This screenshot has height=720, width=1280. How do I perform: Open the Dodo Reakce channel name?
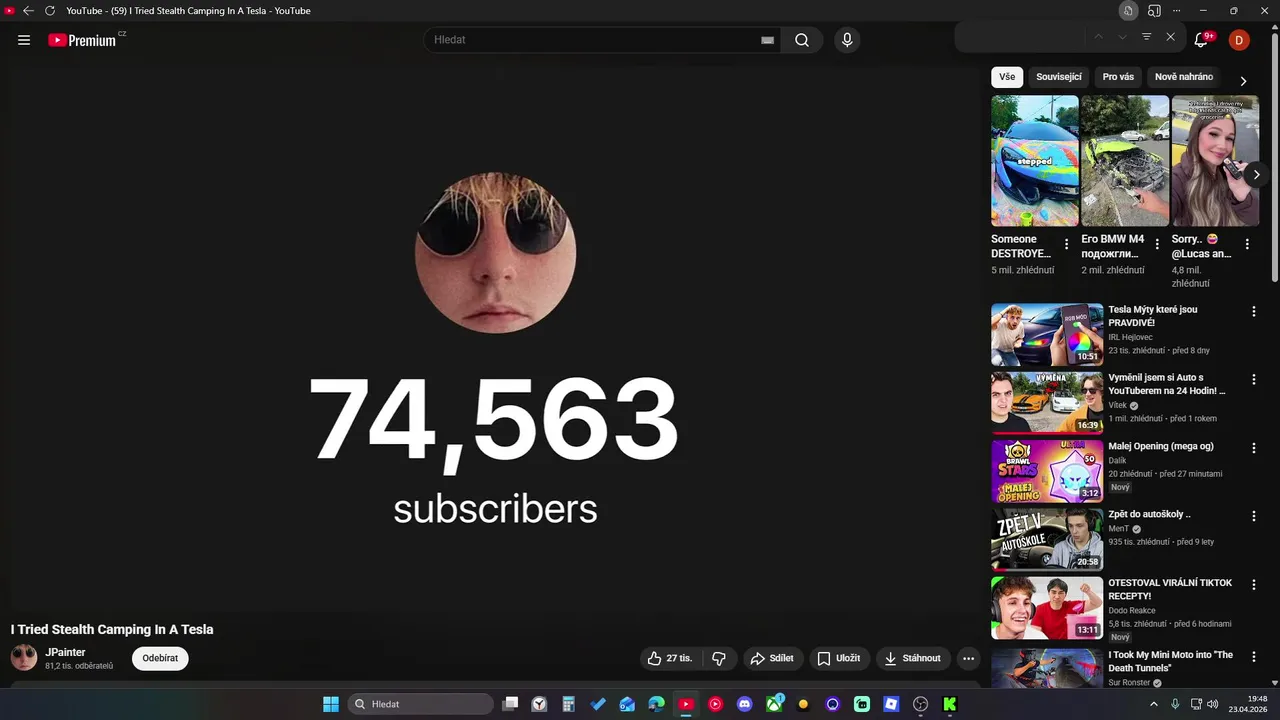(x=1132, y=610)
